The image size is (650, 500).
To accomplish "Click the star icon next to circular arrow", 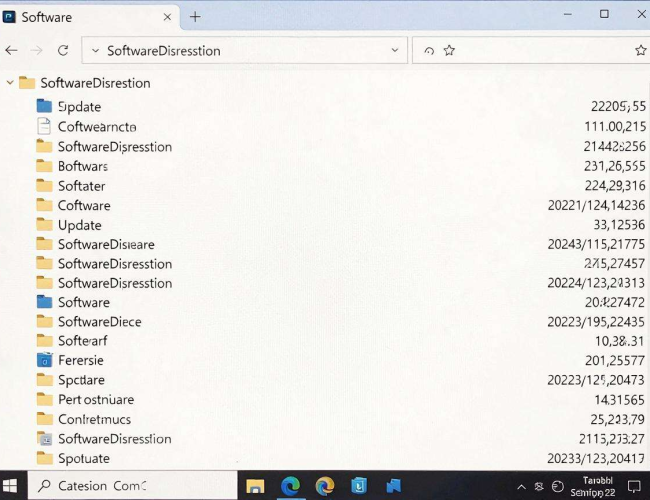I will pos(449,51).
